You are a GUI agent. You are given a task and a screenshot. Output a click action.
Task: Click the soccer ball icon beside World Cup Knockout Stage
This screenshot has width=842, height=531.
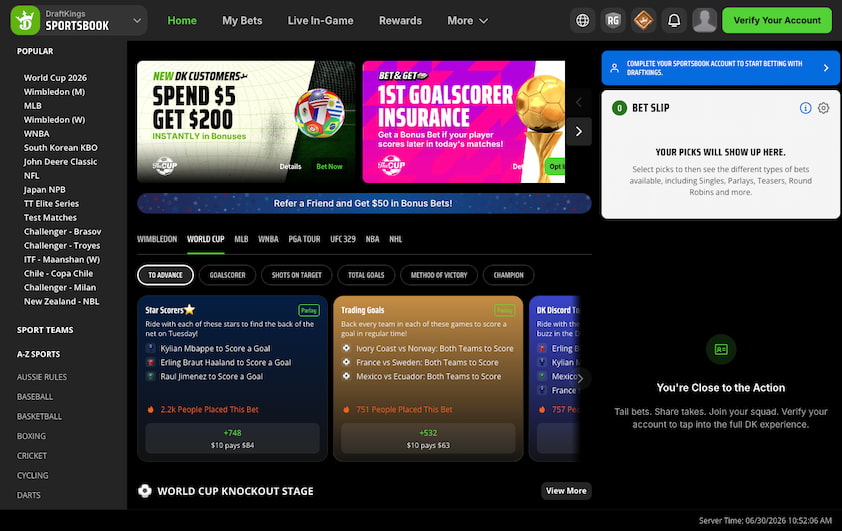[144, 491]
